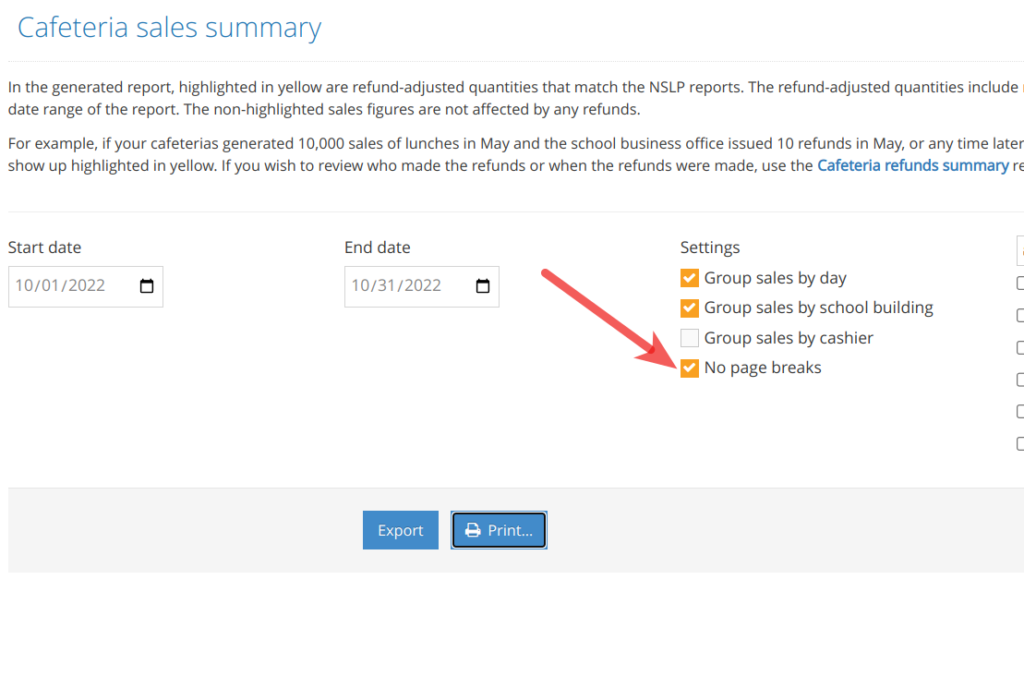Click the Settings section label

(x=710, y=247)
